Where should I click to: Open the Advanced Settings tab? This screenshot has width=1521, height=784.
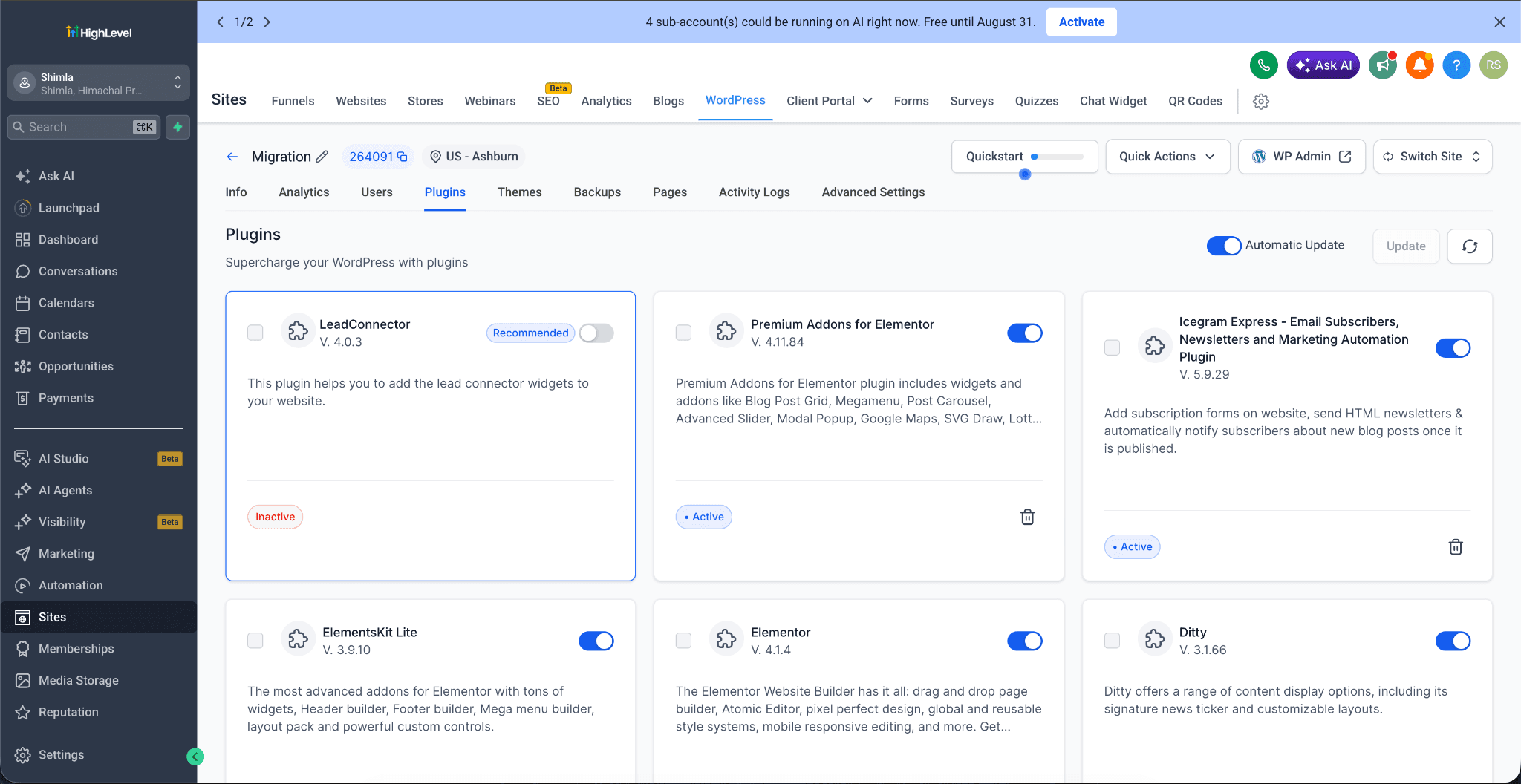point(873,192)
